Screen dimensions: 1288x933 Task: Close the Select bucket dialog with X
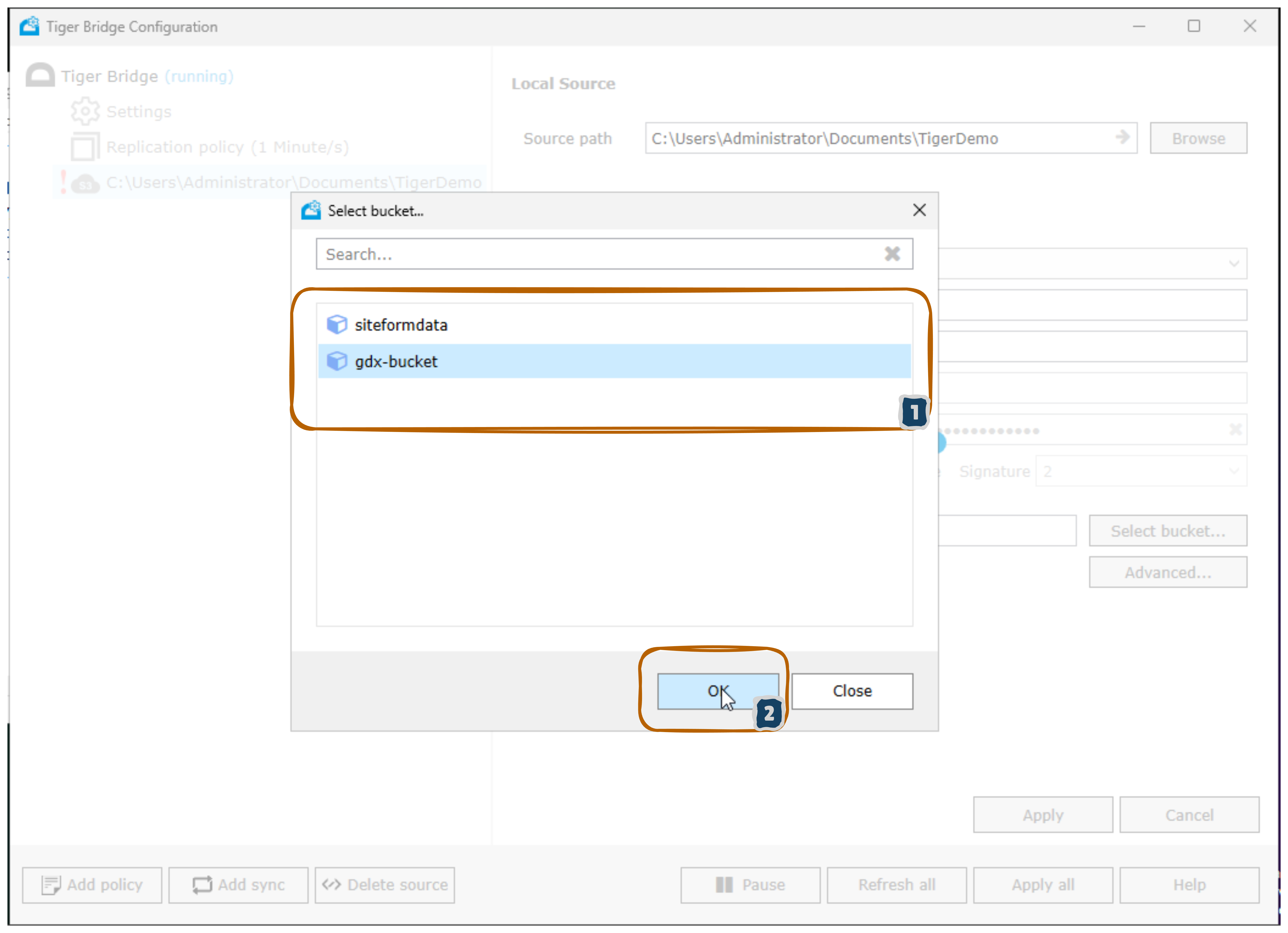pyautogui.click(x=919, y=210)
